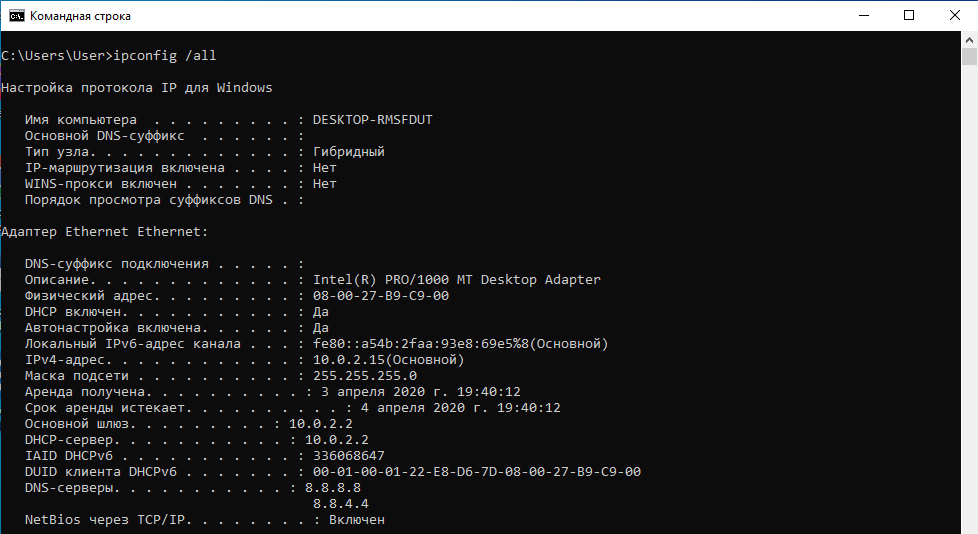Click the Intel(R) PRO/1000 MT adapter description
Image resolution: width=978 pixels, height=534 pixels.
click(x=456, y=280)
